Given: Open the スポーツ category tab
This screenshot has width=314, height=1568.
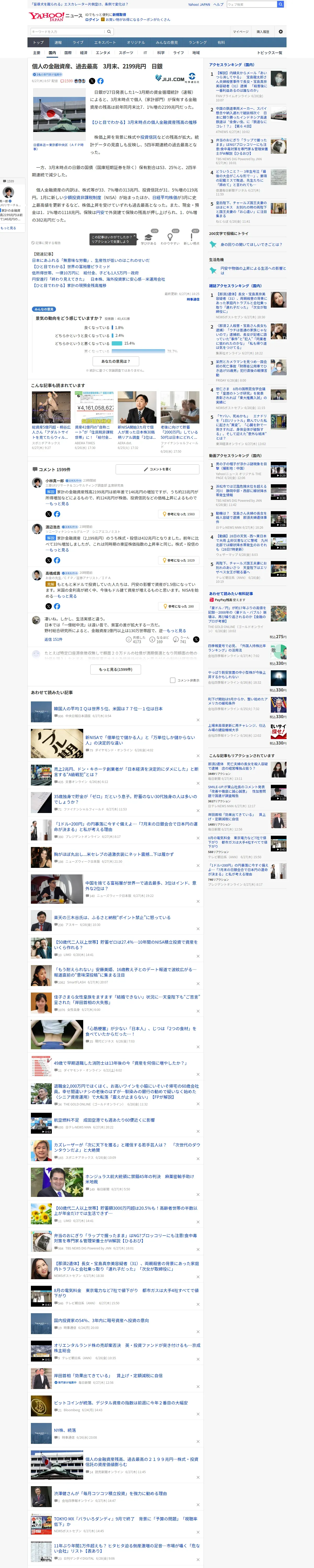Looking at the screenshot, I should tap(126, 53).
